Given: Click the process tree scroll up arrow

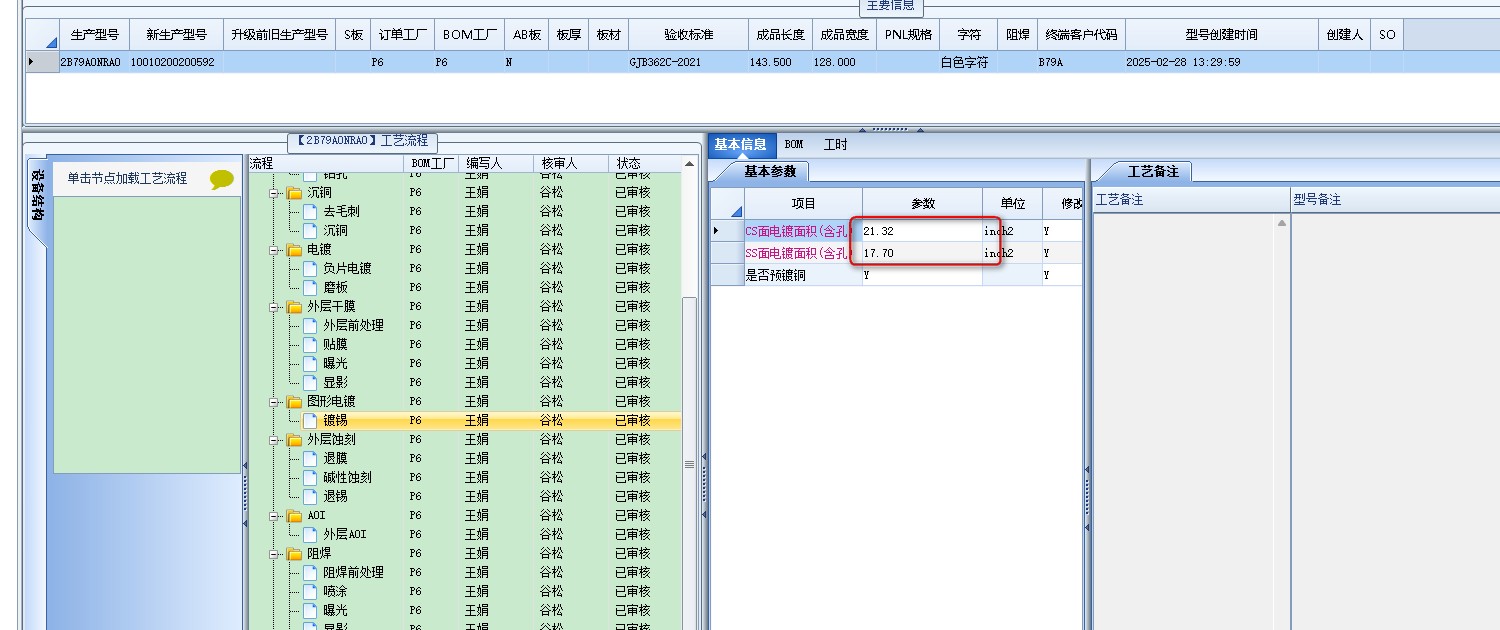Looking at the screenshot, I should (689, 164).
